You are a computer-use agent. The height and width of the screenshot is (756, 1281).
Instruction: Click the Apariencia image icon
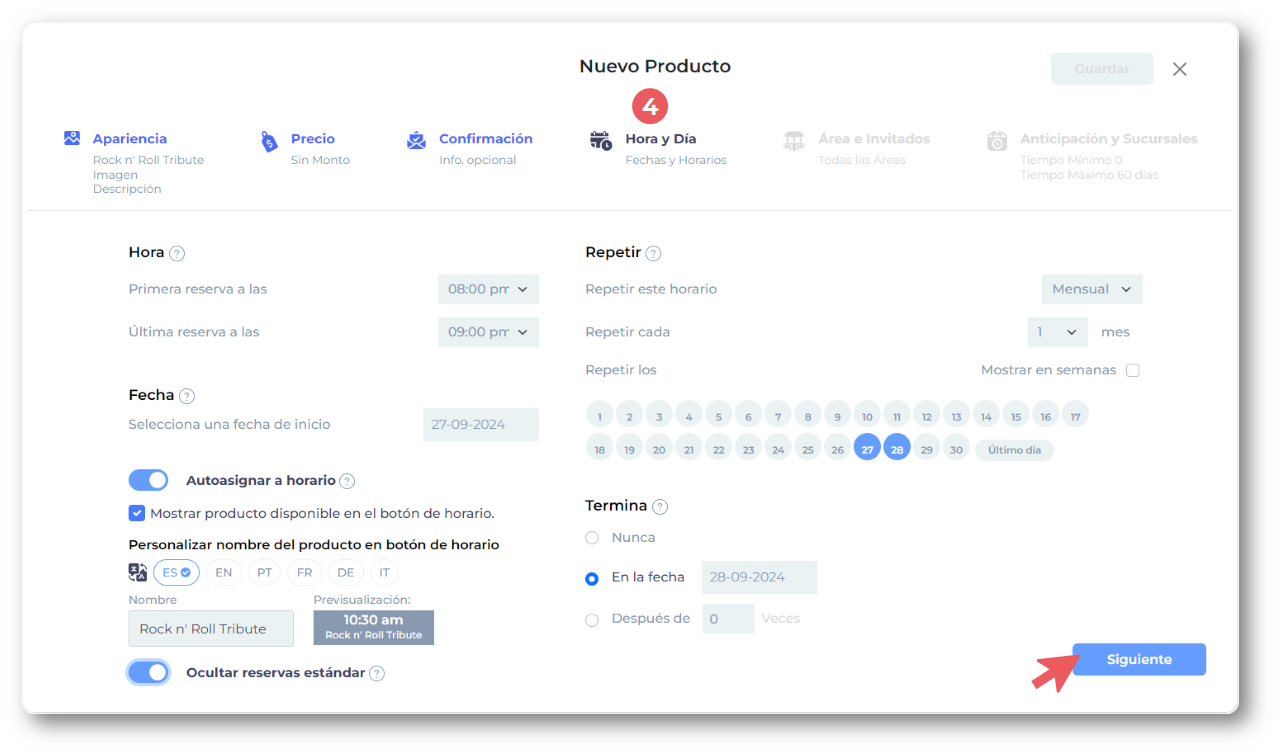[x=72, y=138]
